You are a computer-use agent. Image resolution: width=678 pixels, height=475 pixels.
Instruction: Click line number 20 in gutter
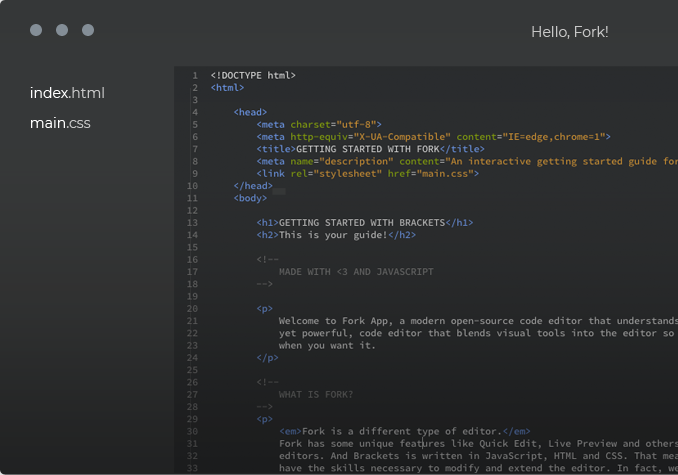click(192, 309)
